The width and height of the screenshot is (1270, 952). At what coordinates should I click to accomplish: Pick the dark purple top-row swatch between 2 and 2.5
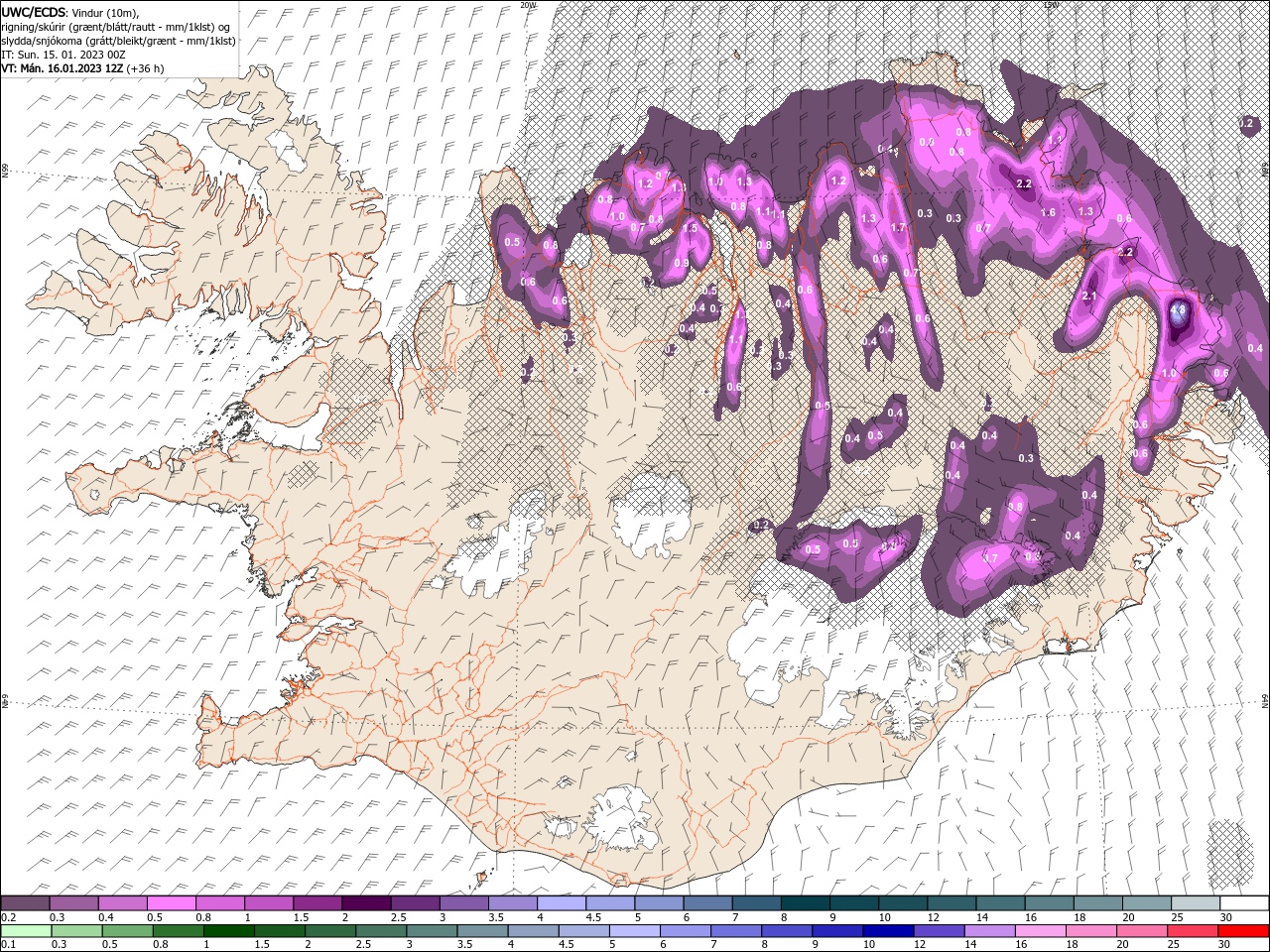point(367,902)
